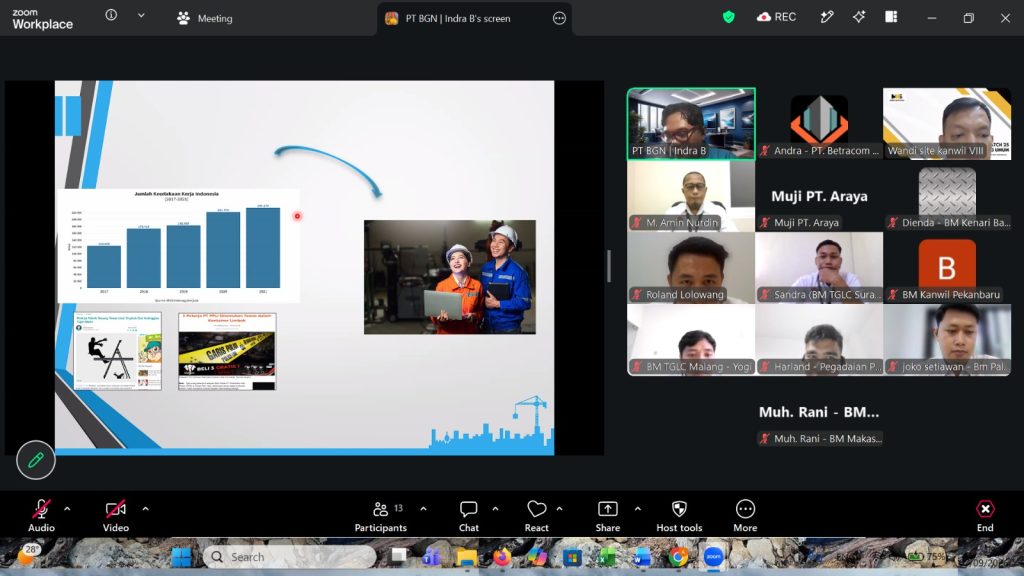The image size is (1024, 576).
Task: Click the REC recording indicator
Action: pyautogui.click(x=776, y=18)
